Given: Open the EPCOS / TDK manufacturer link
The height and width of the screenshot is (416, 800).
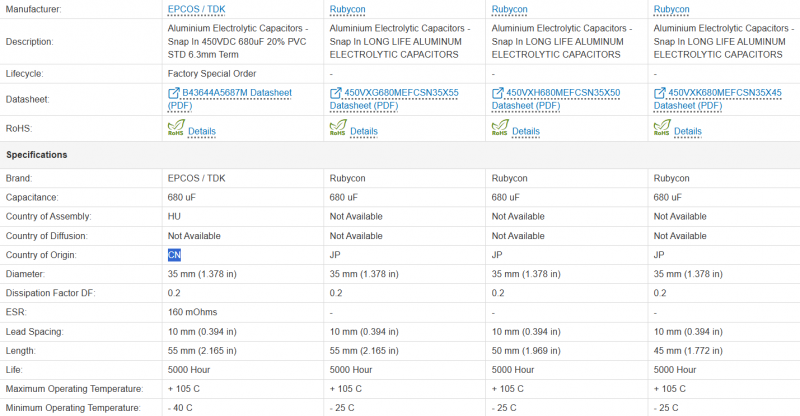Looking at the screenshot, I should 196,9.
